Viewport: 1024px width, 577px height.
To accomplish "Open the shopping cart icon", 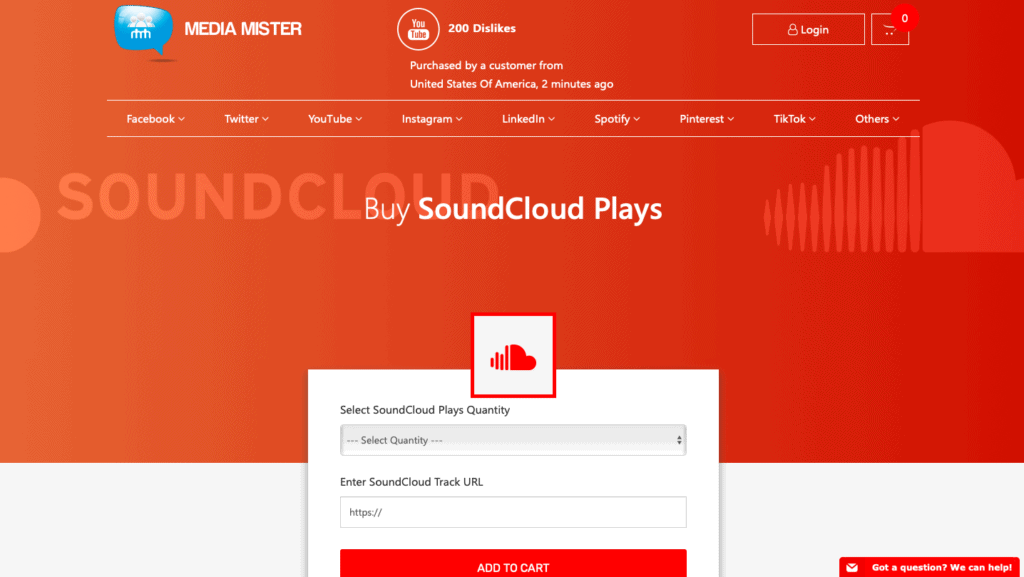I will pyautogui.click(x=889, y=29).
